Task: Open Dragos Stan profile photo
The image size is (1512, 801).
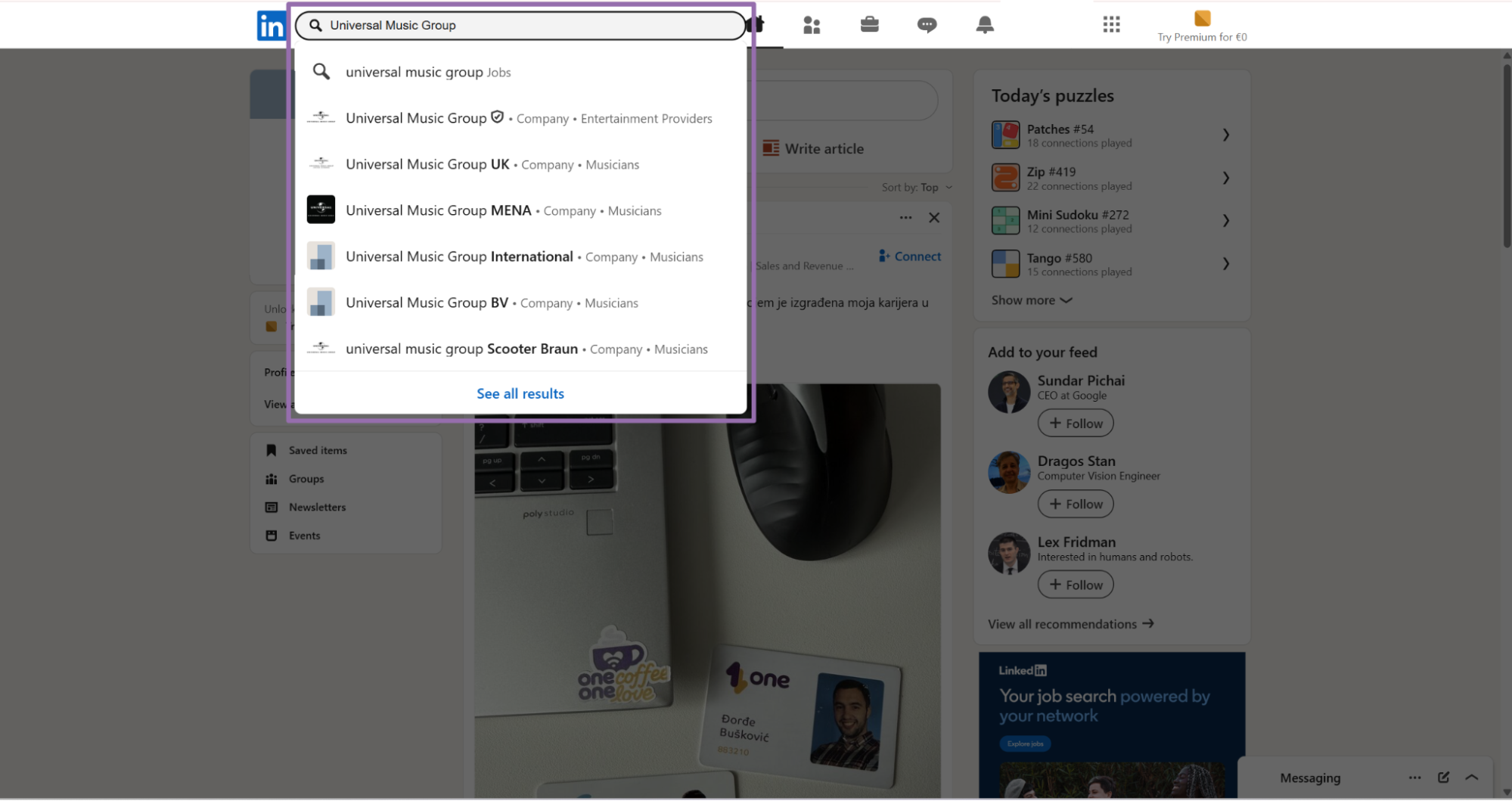Action: pos(1009,472)
